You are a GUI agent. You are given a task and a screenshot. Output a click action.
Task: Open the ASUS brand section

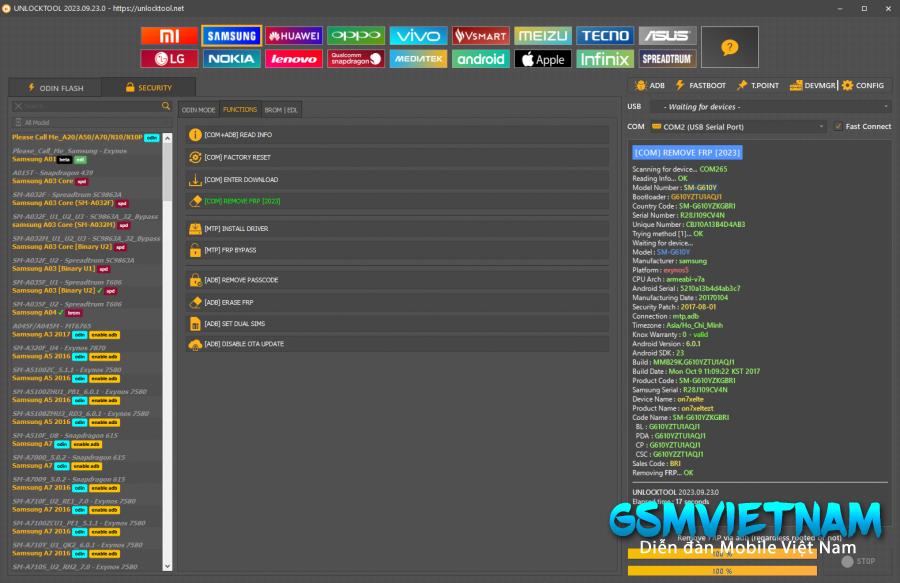tap(668, 36)
